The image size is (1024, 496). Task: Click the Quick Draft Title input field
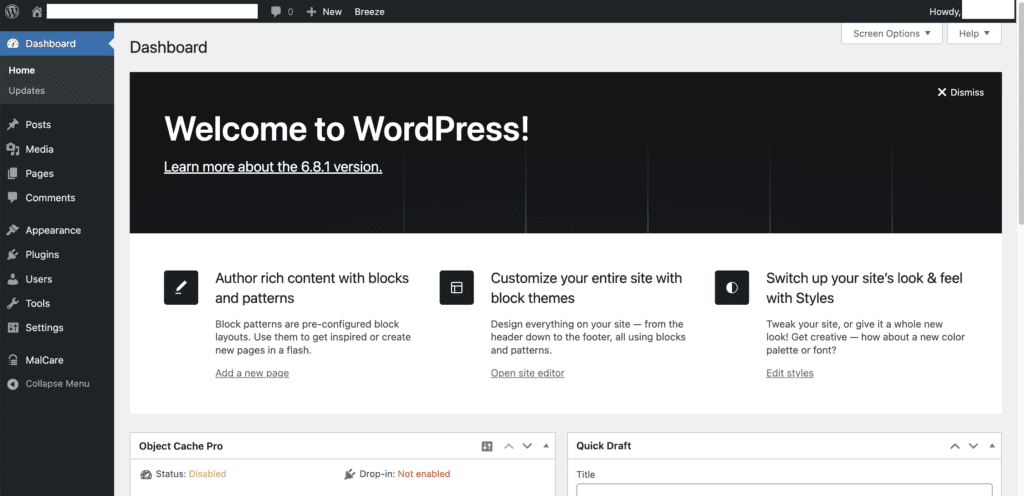coord(784,489)
